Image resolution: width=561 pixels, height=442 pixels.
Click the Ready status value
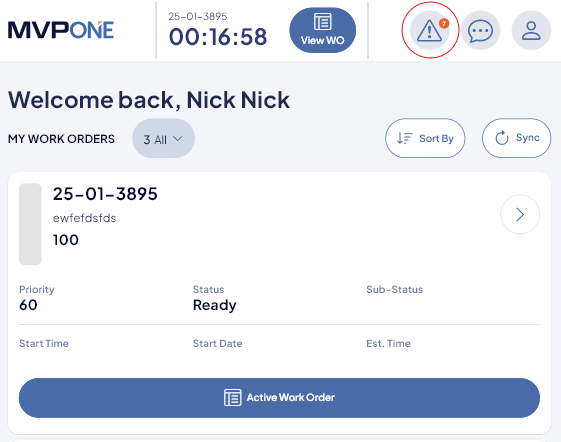click(x=215, y=305)
